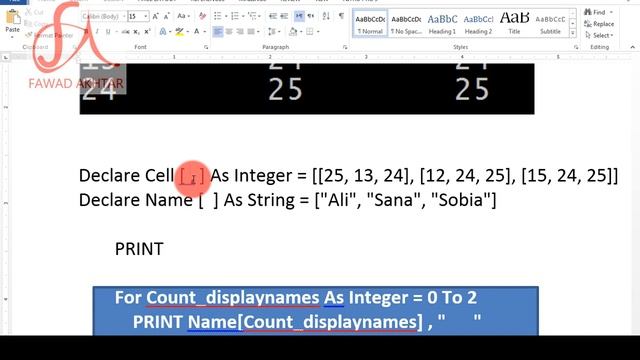Open line and paragraph spacing
This screenshot has width=640, height=360.
click(x=271, y=31)
